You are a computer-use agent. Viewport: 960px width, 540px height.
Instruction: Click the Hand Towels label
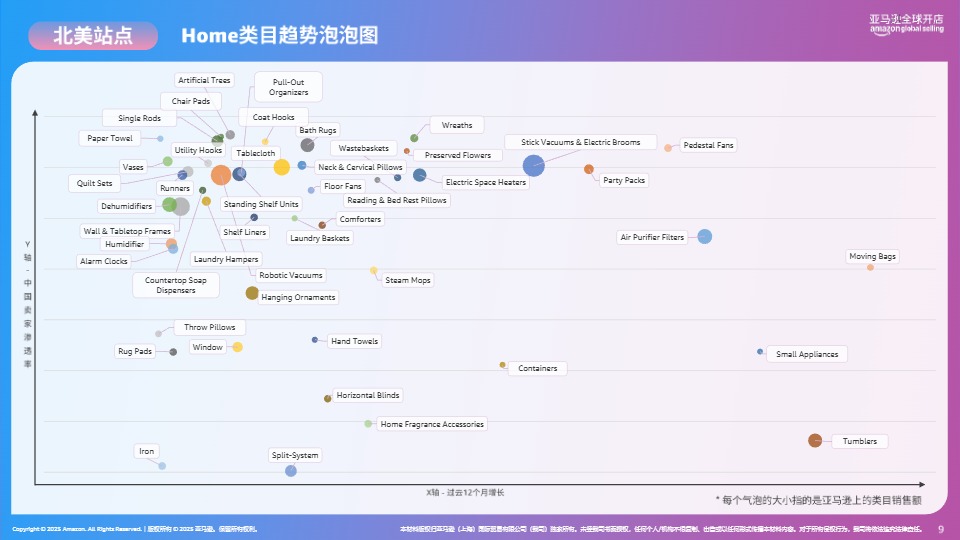click(x=354, y=341)
